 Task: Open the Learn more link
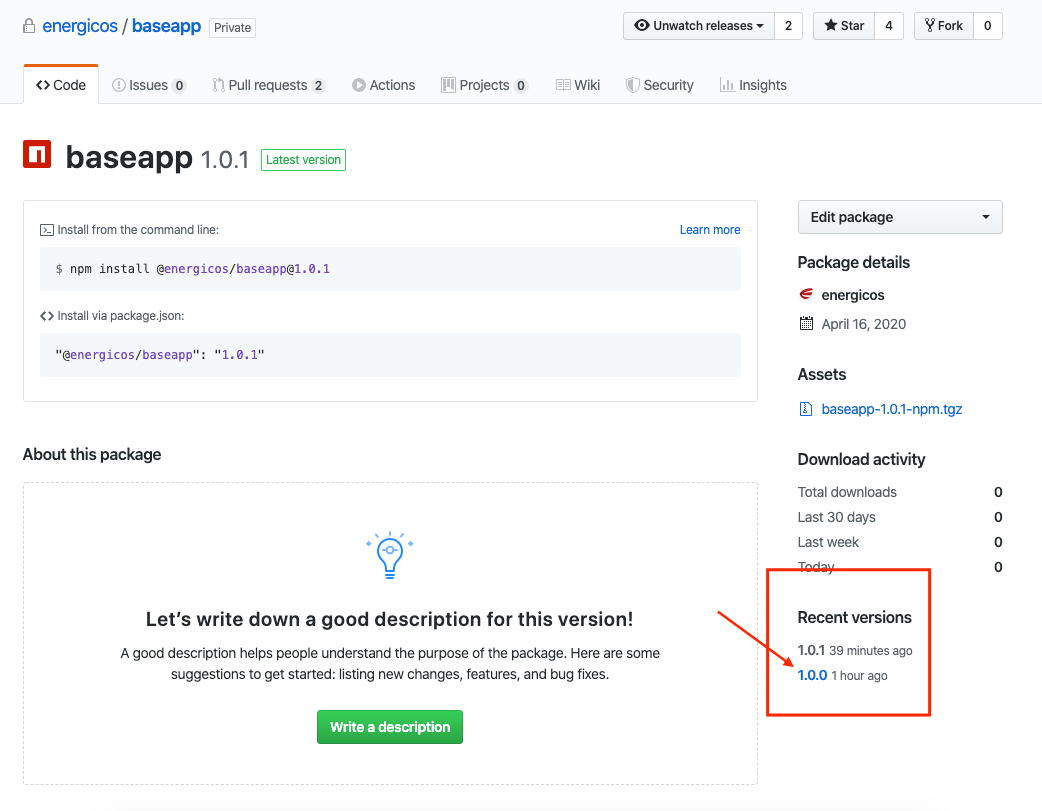click(x=710, y=229)
